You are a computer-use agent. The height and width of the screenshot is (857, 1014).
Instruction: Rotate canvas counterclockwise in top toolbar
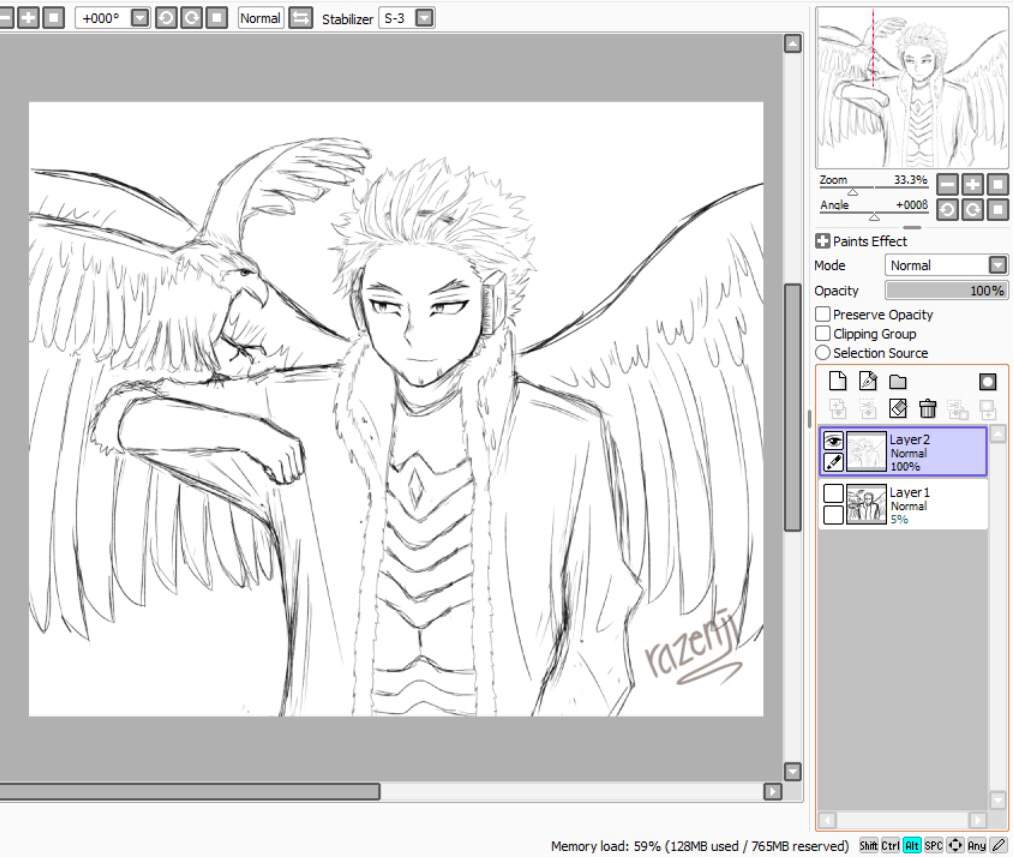tap(166, 17)
